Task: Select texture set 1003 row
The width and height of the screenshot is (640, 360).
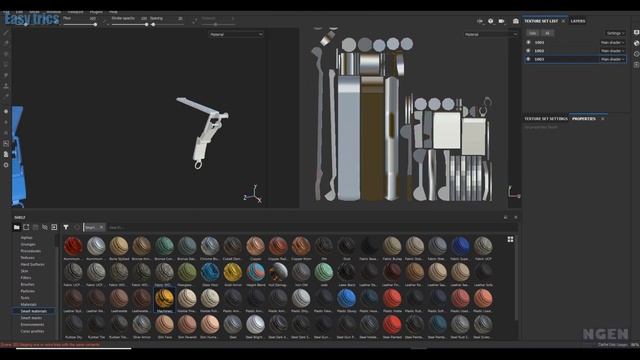Action: click(575, 59)
